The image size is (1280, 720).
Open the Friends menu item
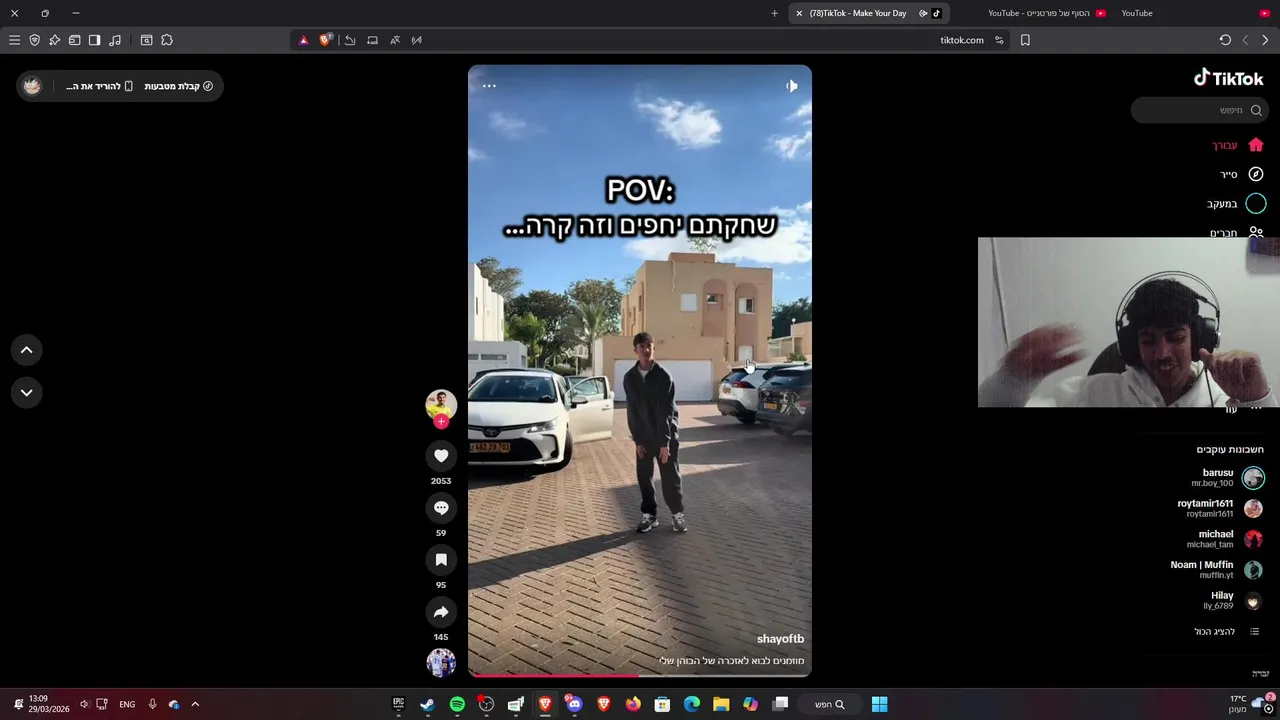[1236, 232]
